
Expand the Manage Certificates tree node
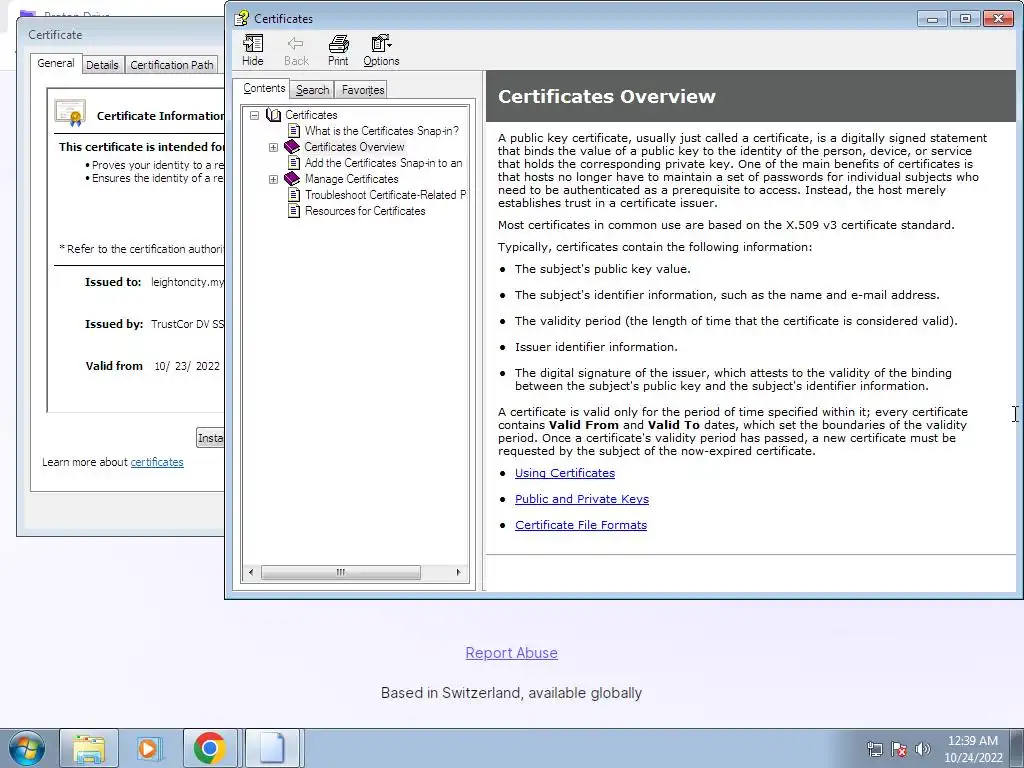[274, 180]
